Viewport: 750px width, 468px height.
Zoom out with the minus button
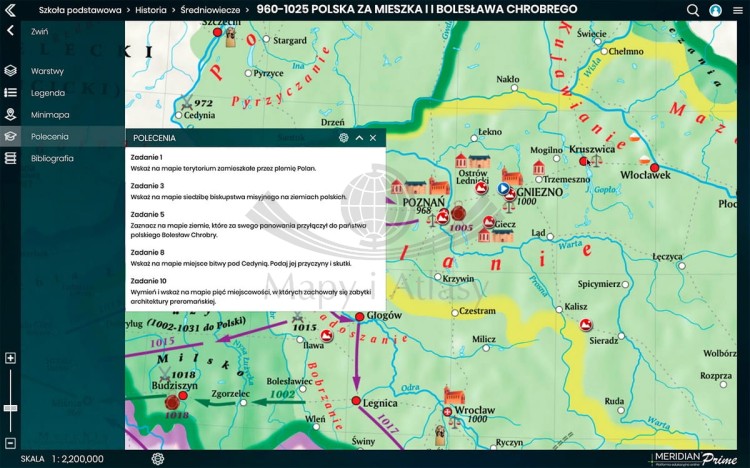[10, 443]
